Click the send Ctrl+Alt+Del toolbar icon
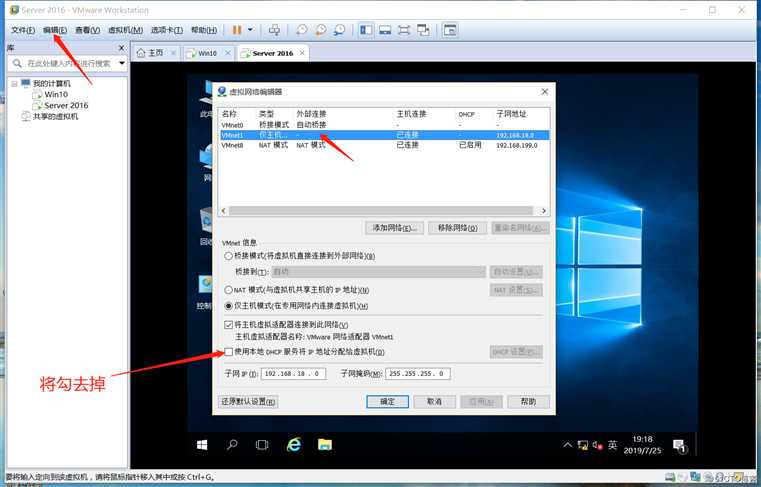 point(274,30)
